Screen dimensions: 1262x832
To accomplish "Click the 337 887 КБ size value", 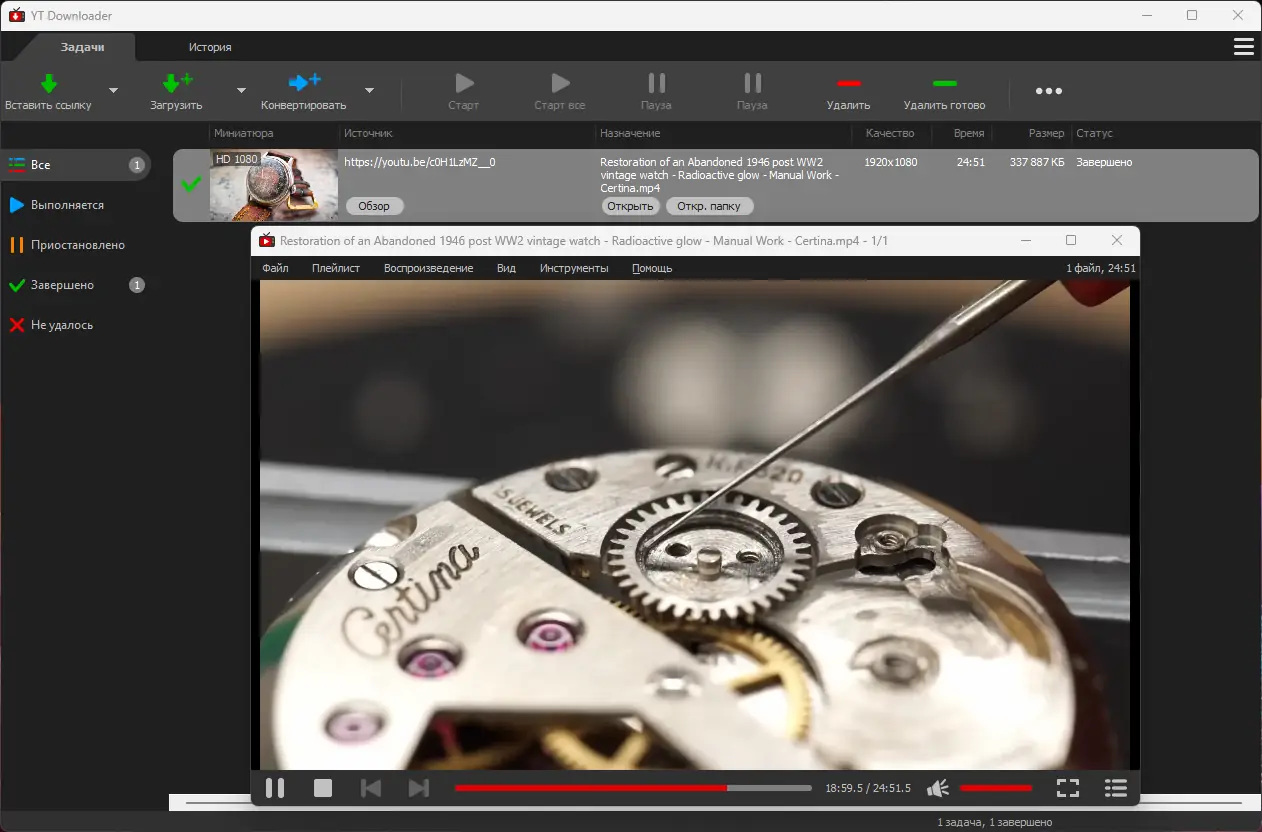I will 1037,161.
